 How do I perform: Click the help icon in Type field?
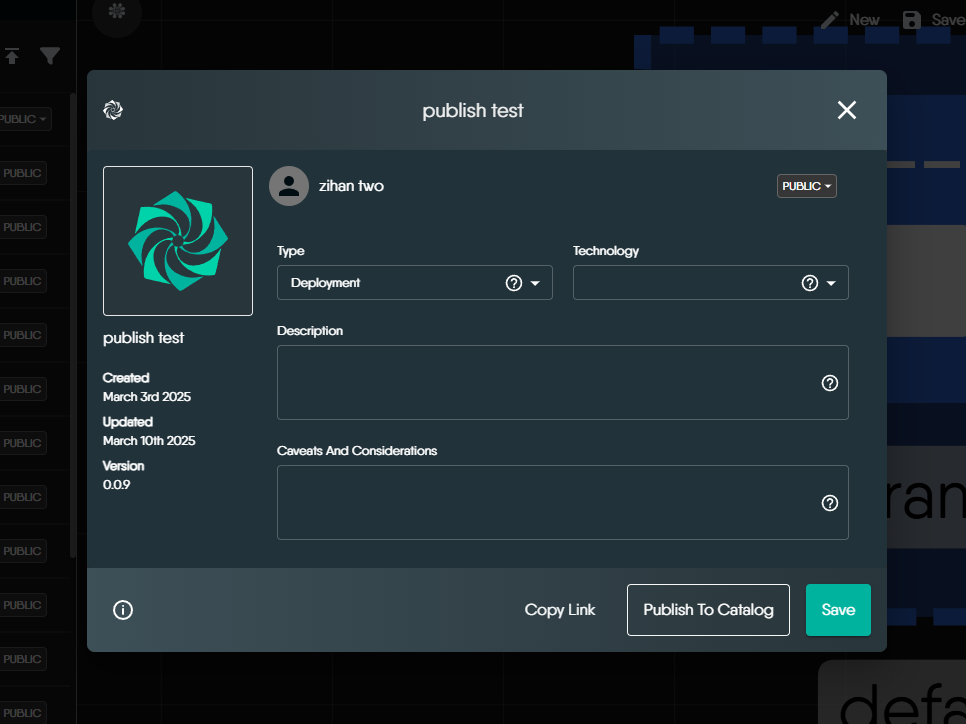click(x=514, y=283)
